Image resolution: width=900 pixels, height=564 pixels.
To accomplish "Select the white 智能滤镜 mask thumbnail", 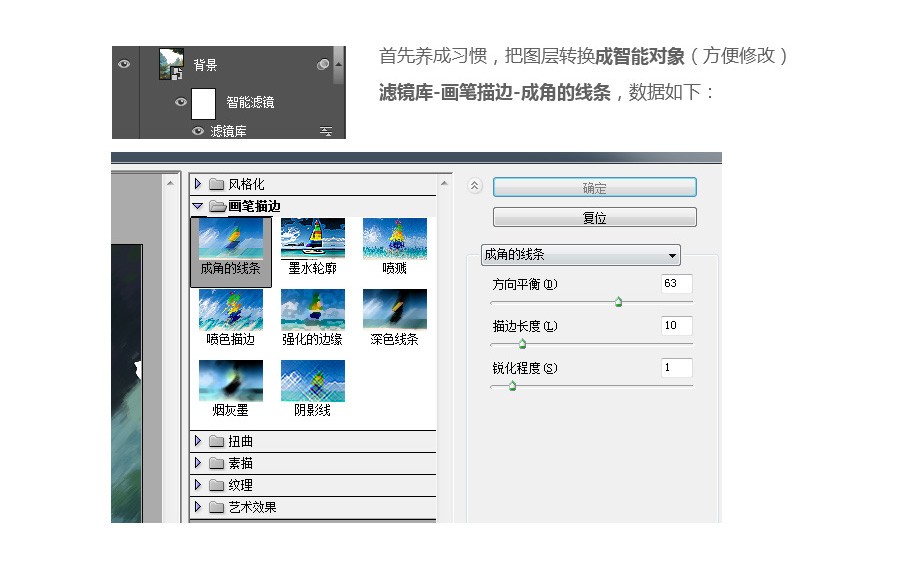I will click(203, 103).
